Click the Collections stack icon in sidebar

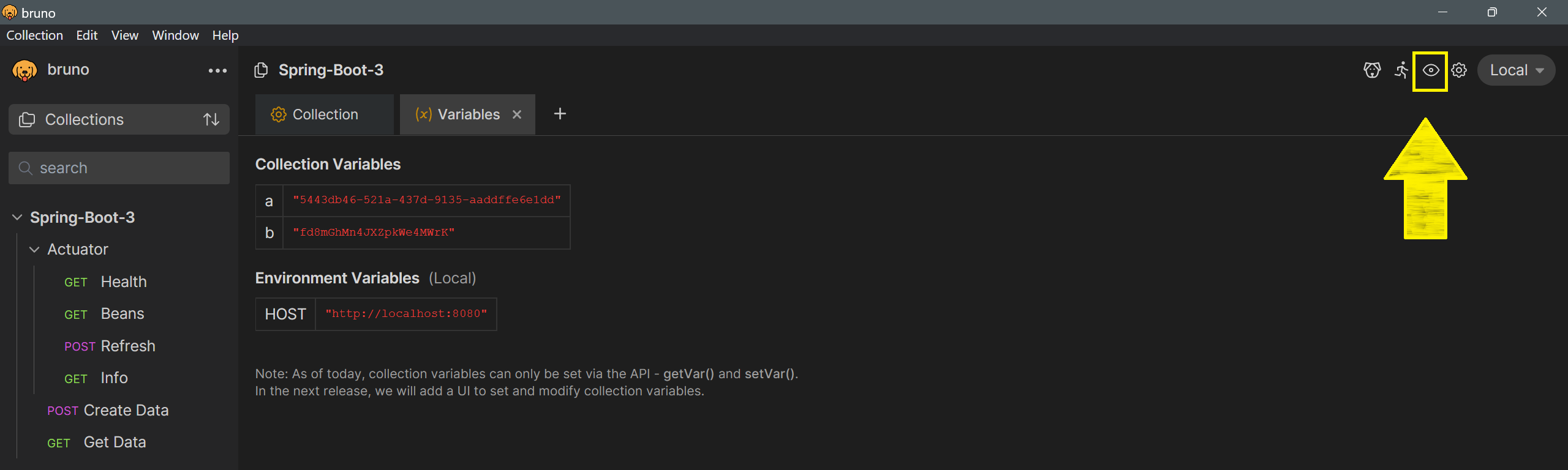click(27, 119)
